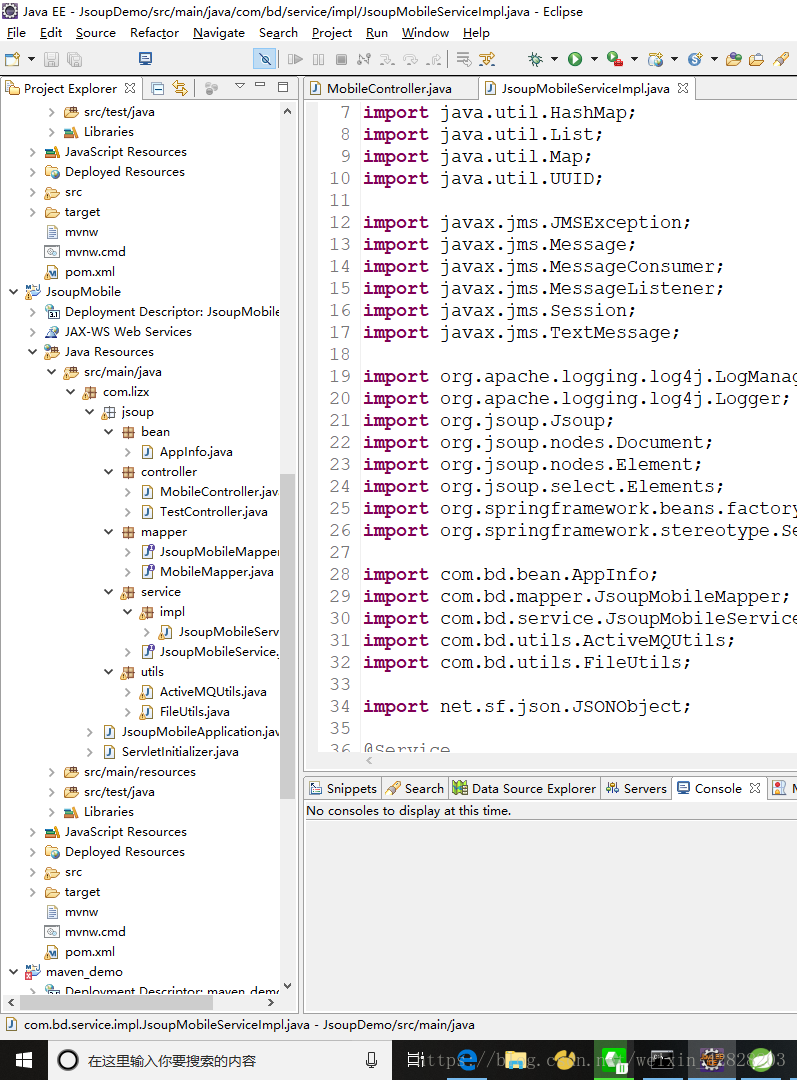Expand the AppInfo.java node

[x=127, y=452]
